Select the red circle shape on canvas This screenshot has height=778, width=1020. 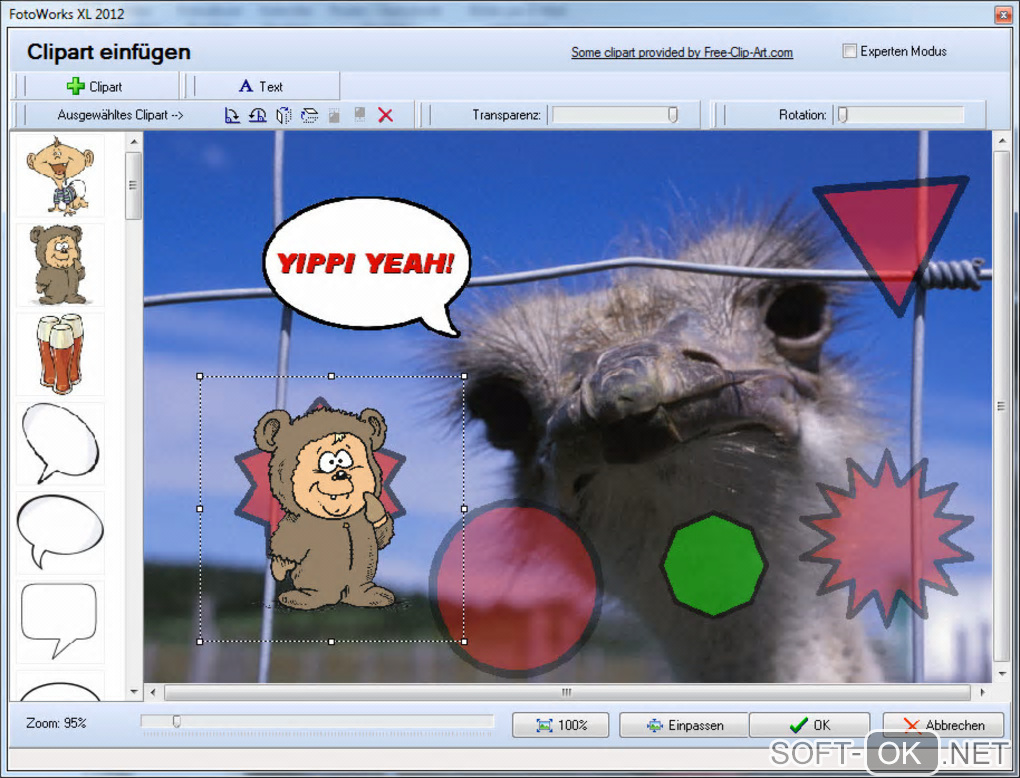click(x=516, y=589)
